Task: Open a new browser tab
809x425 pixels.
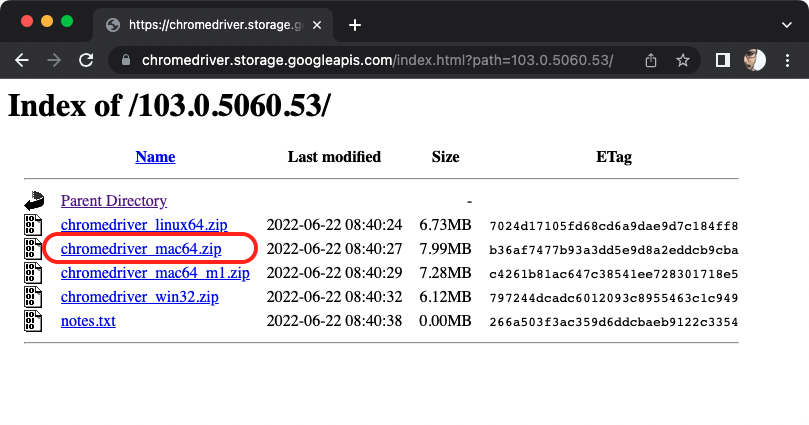Action: [355, 25]
